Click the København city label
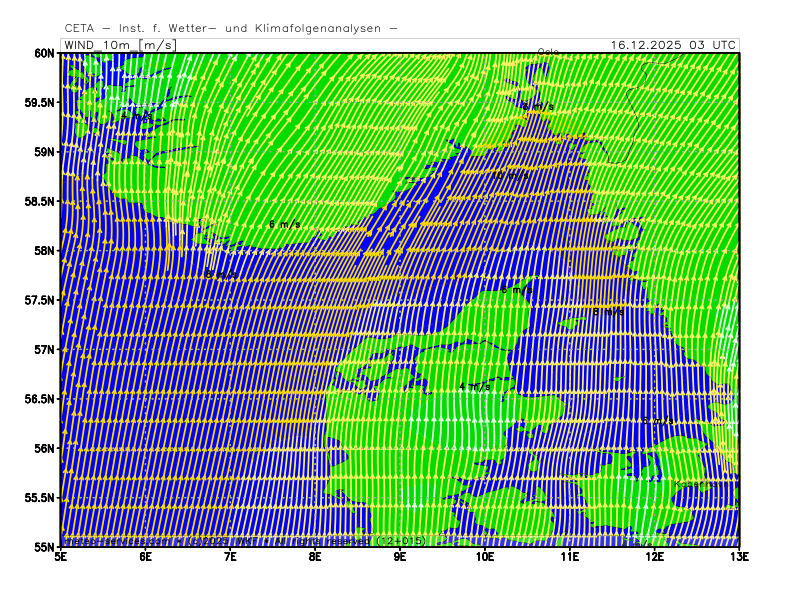 coord(692,485)
